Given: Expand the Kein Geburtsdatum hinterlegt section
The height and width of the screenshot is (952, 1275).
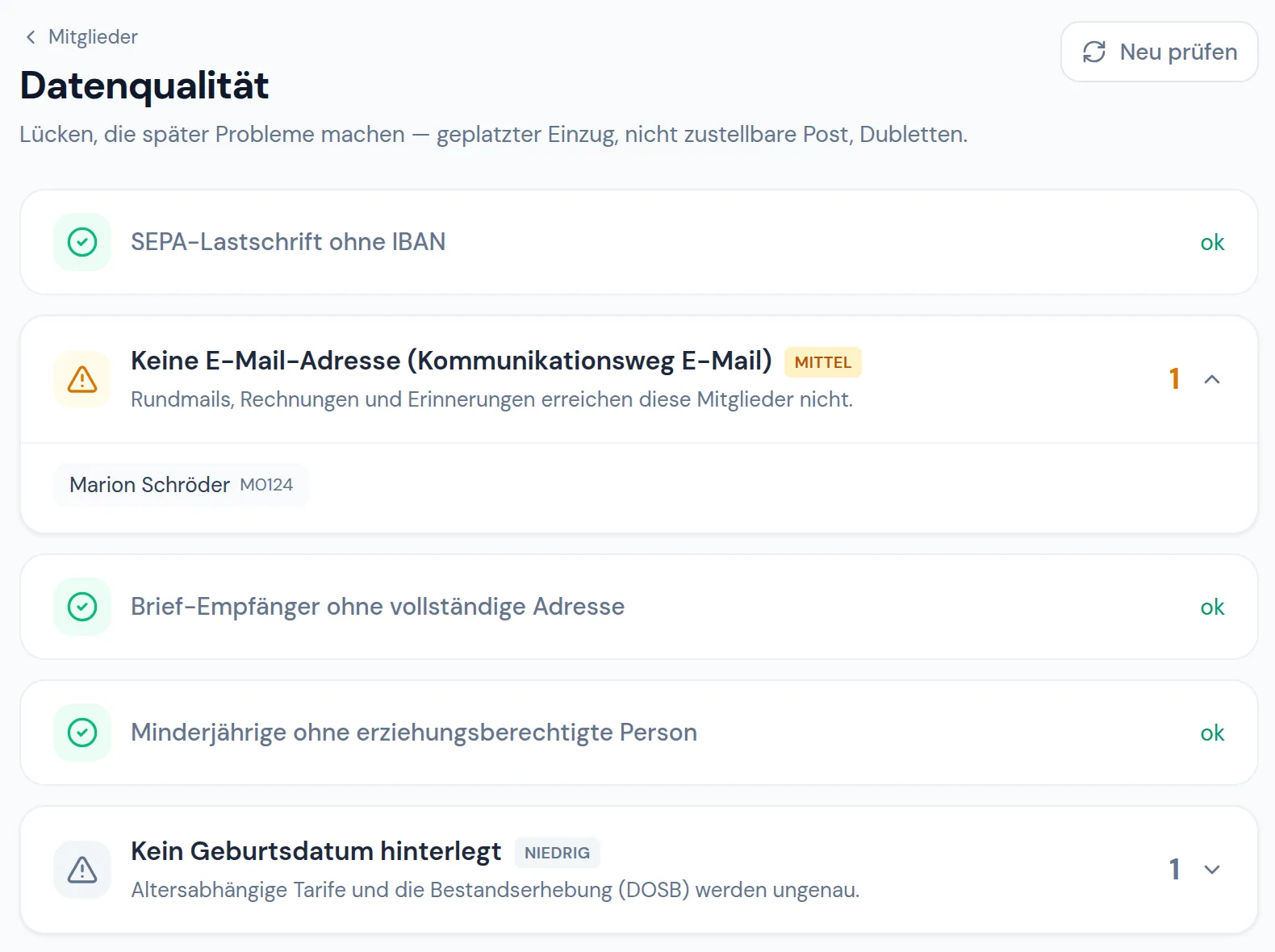Looking at the screenshot, I should point(1212,870).
